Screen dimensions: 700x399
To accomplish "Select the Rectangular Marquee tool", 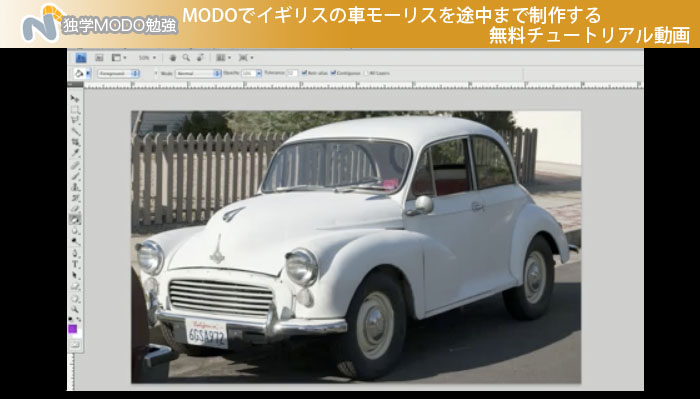I will point(75,109).
